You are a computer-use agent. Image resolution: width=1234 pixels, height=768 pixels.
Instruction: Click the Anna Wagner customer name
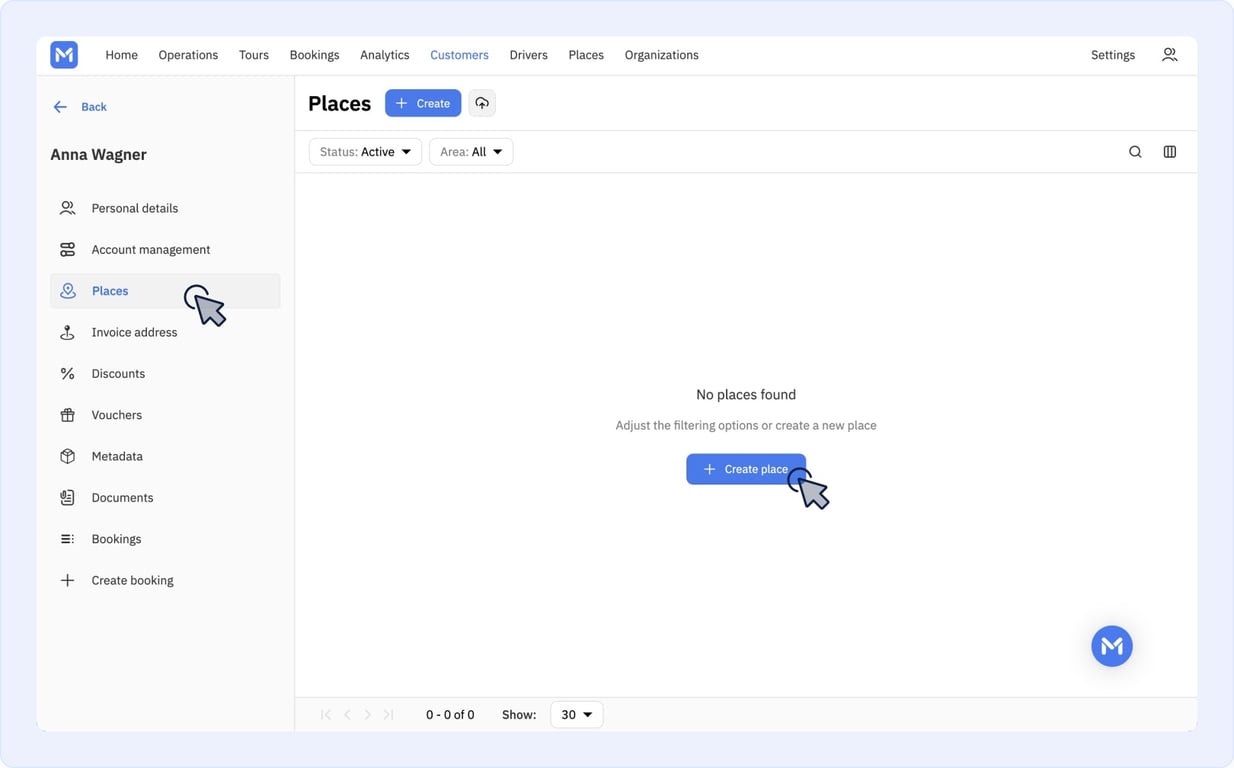point(98,155)
